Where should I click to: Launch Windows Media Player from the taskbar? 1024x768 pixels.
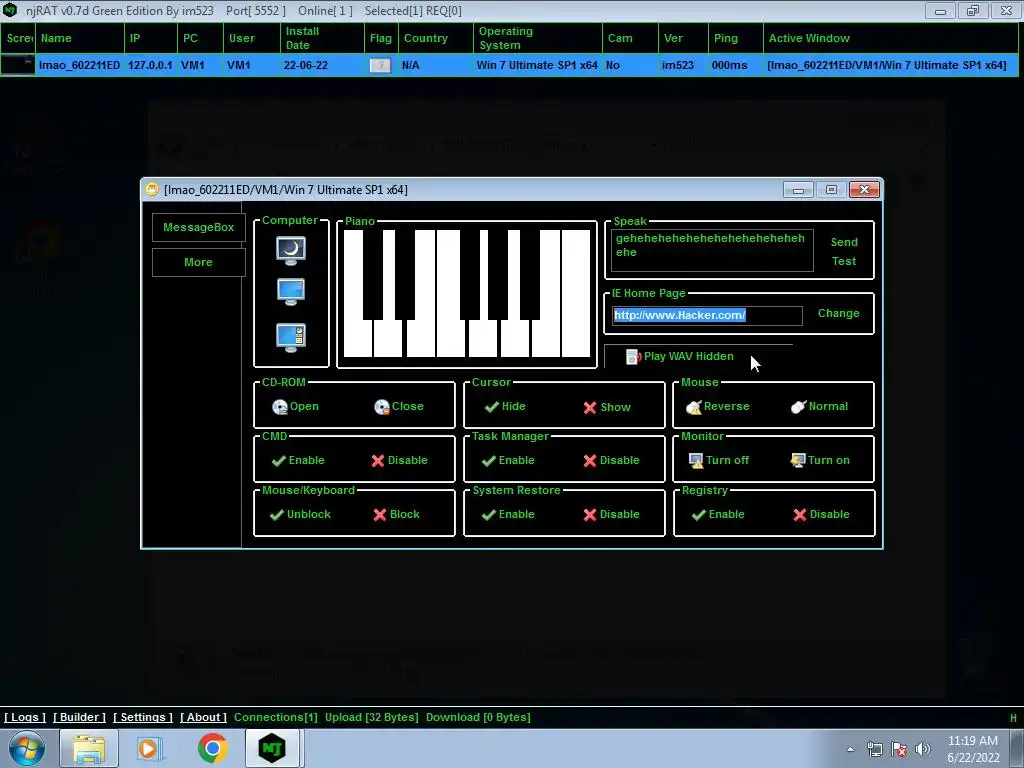pyautogui.click(x=149, y=748)
